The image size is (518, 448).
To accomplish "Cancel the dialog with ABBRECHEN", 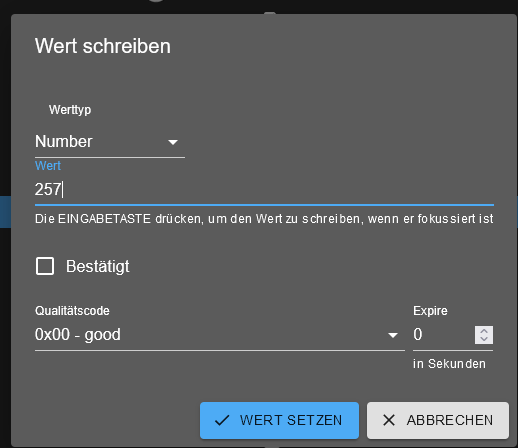I will [x=438, y=420].
